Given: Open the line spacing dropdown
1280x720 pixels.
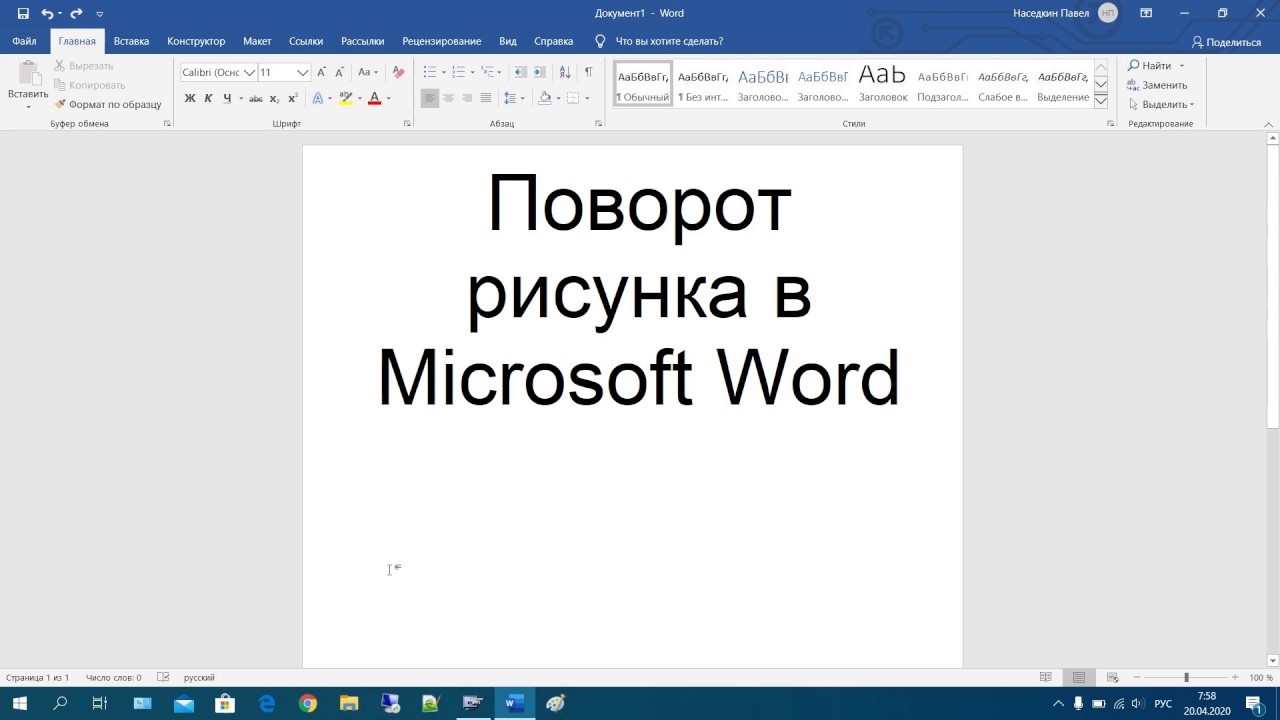Looking at the screenshot, I should click(514, 98).
